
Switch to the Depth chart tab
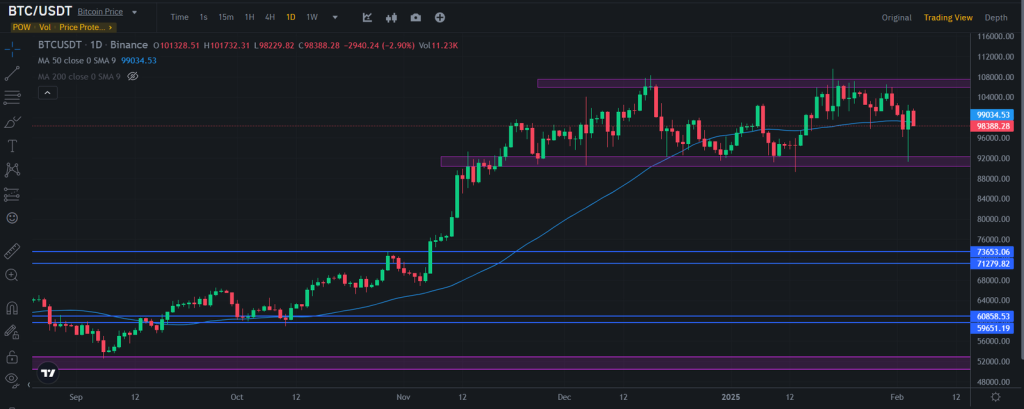(x=996, y=17)
